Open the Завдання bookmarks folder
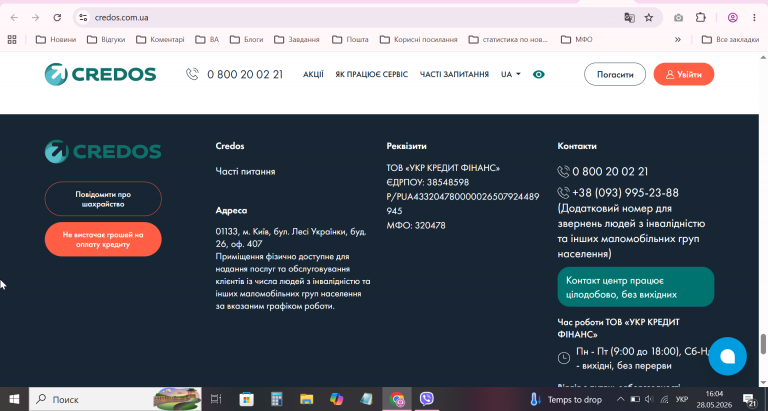Screen dimensions: 768x411 click(x=297, y=39)
